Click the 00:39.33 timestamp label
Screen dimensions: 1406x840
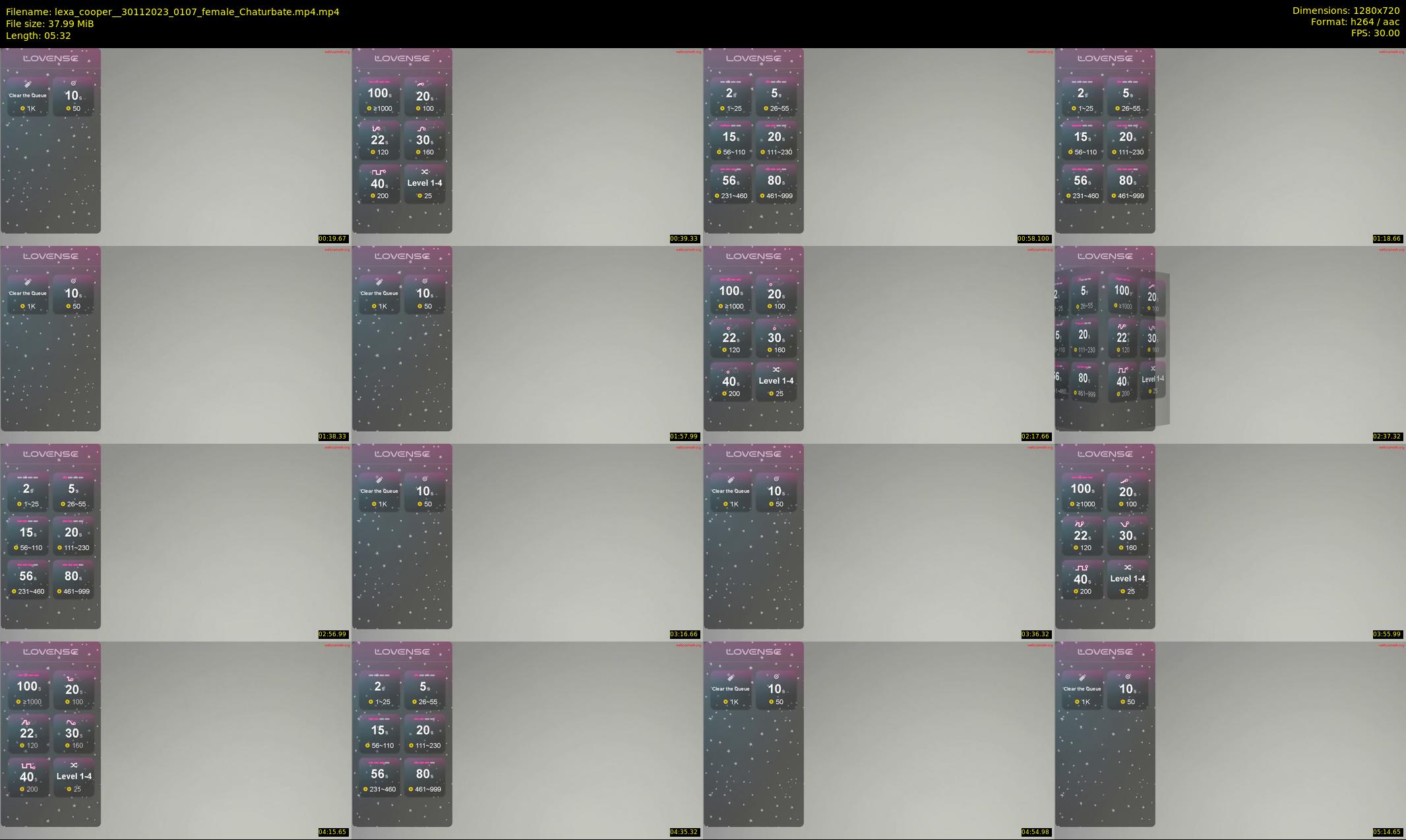684,239
